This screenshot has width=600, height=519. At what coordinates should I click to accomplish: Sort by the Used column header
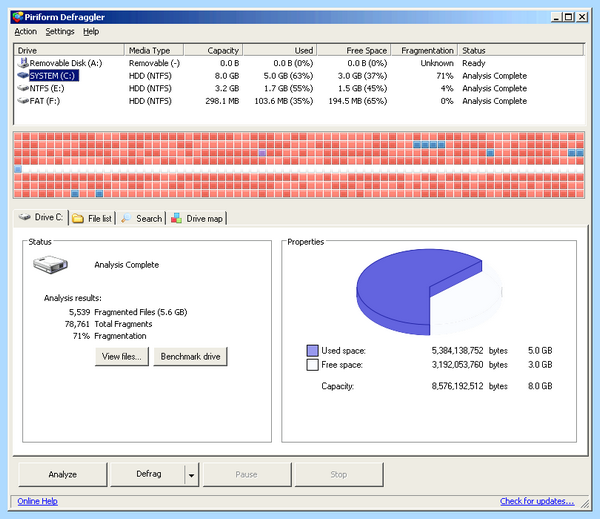point(280,51)
